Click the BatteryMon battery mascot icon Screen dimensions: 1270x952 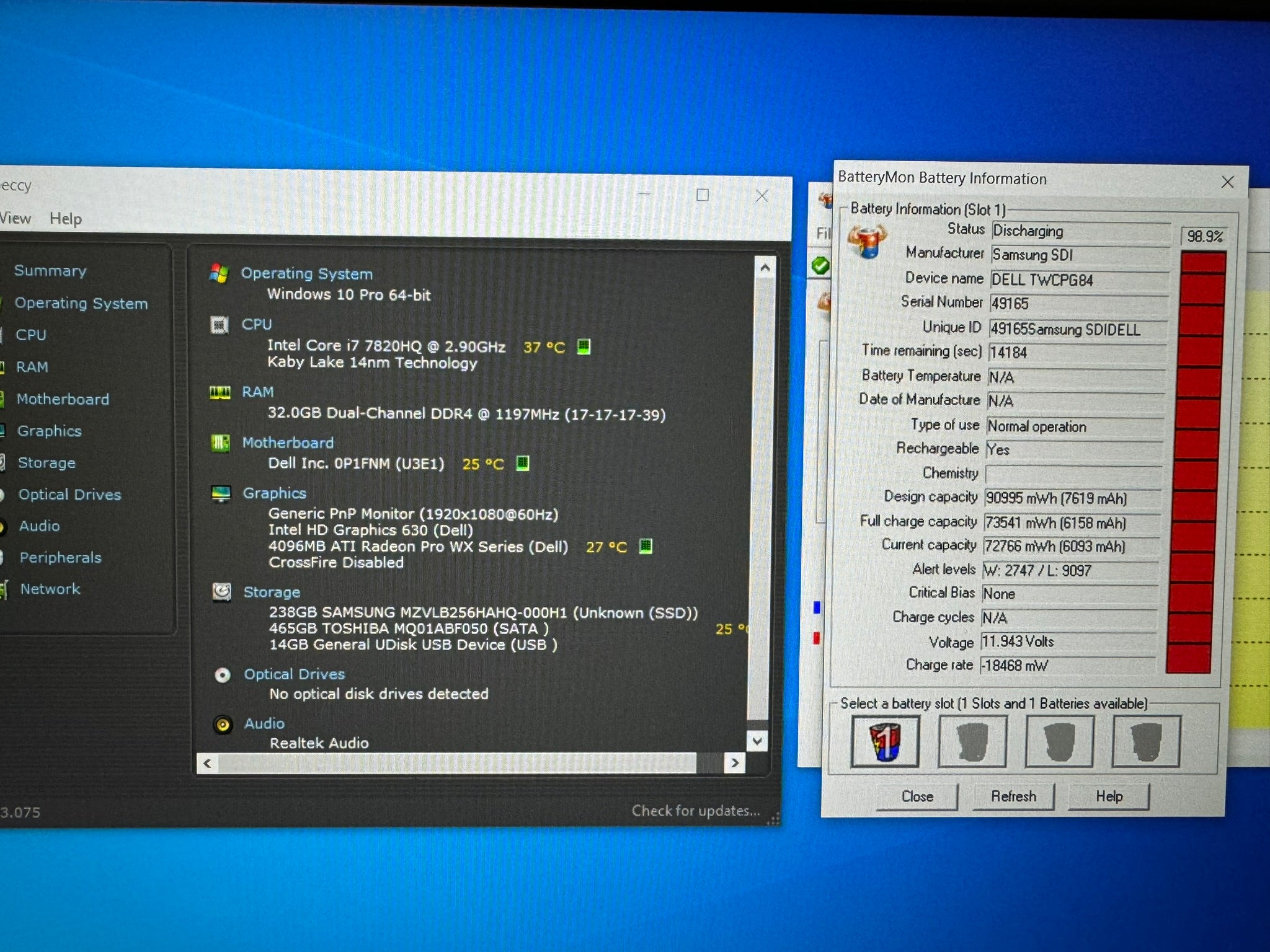[x=867, y=242]
